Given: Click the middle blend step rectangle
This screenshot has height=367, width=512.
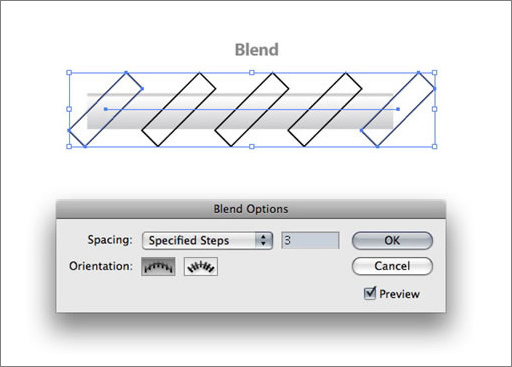Looking at the screenshot, I should tap(252, 109).
